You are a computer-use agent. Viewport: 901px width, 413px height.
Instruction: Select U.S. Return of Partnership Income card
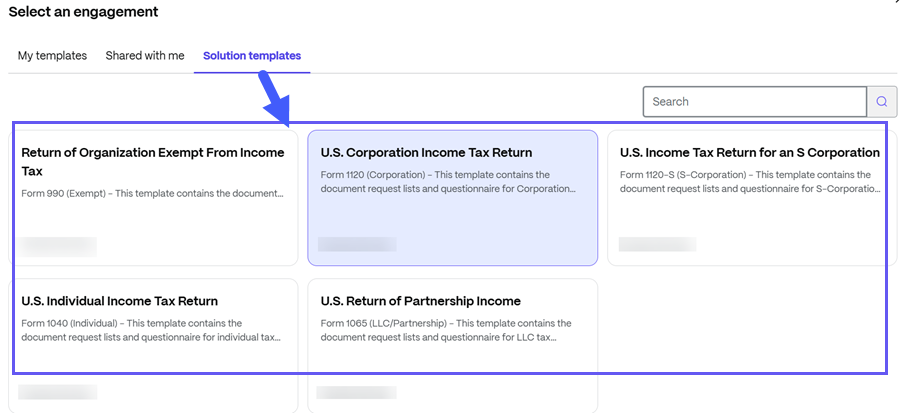click(x=453, y=346)
